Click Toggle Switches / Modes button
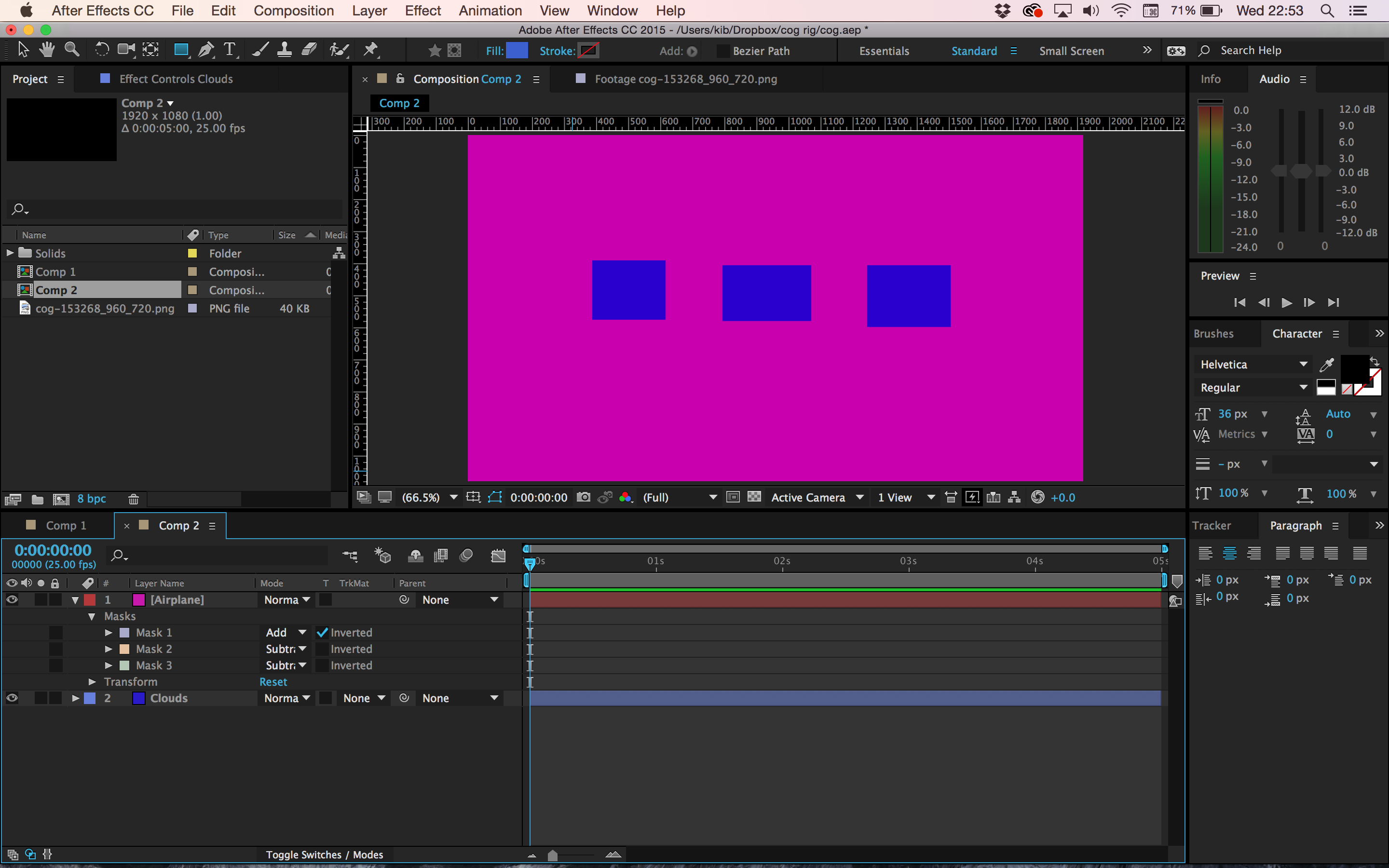1389x868 pixels. click(x=324, y=854)
